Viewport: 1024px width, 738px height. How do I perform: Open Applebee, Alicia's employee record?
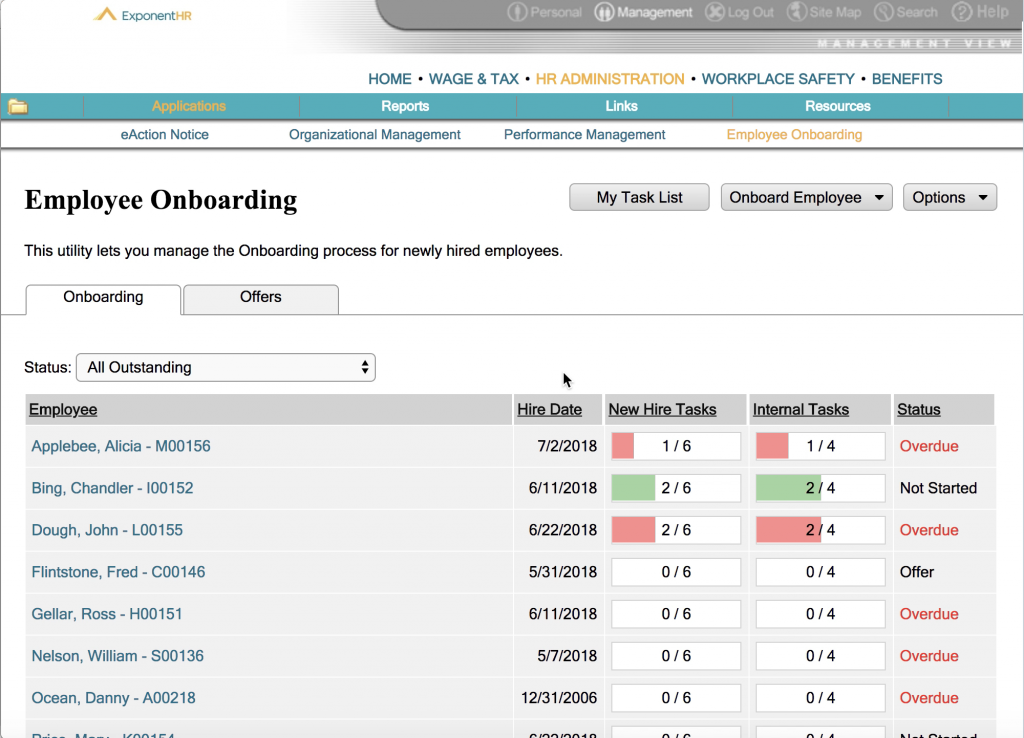point(120,446)
